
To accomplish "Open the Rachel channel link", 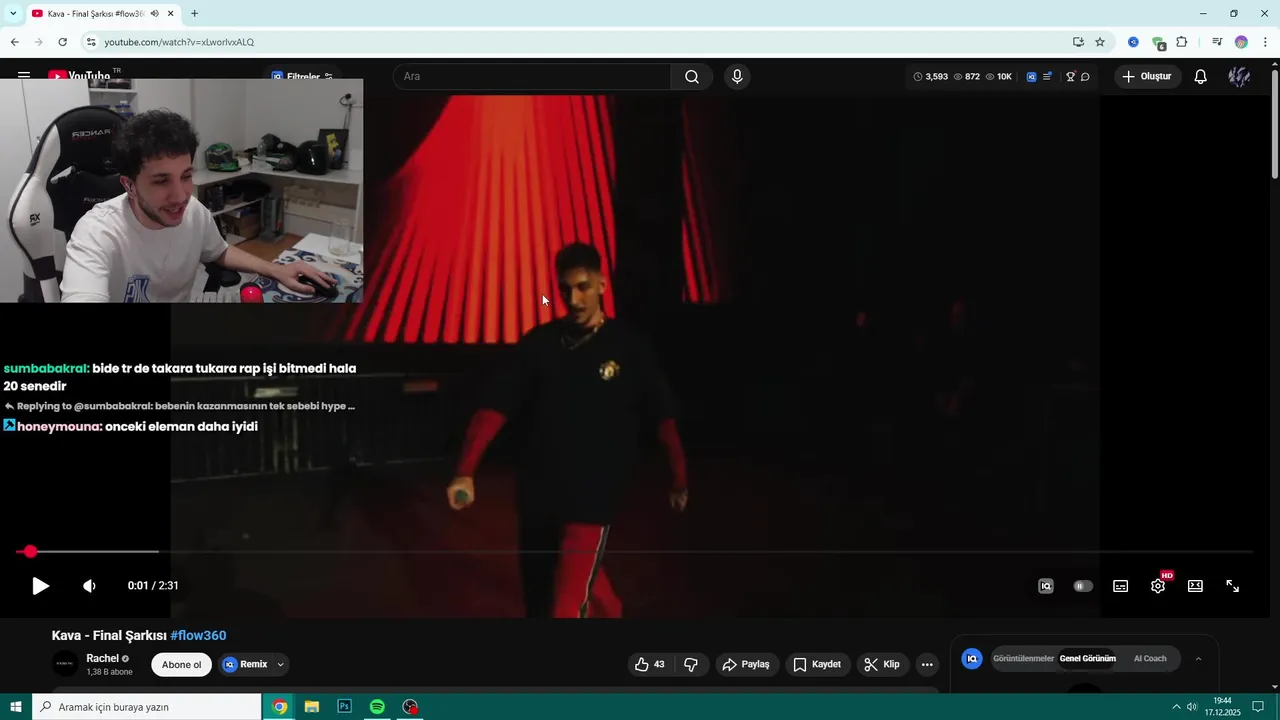I will [x=103, y=658].
